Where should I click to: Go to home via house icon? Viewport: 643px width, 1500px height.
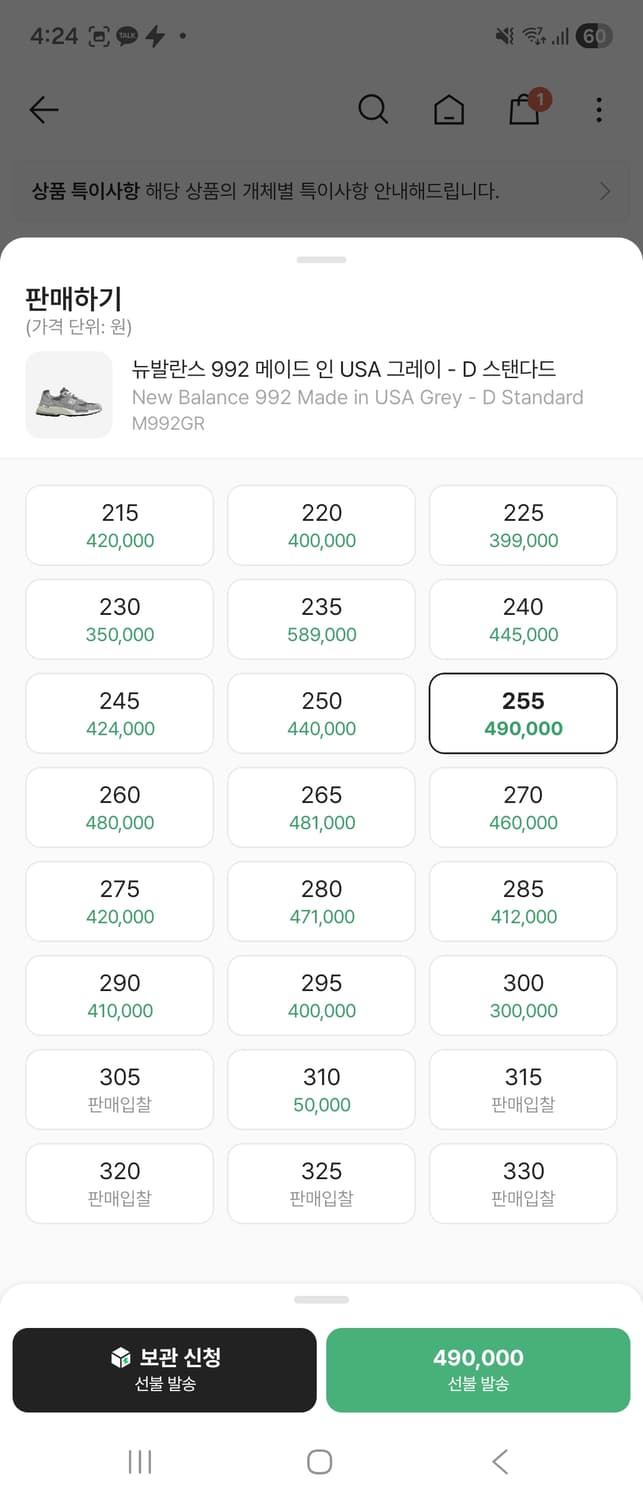[x=449, y=110]
